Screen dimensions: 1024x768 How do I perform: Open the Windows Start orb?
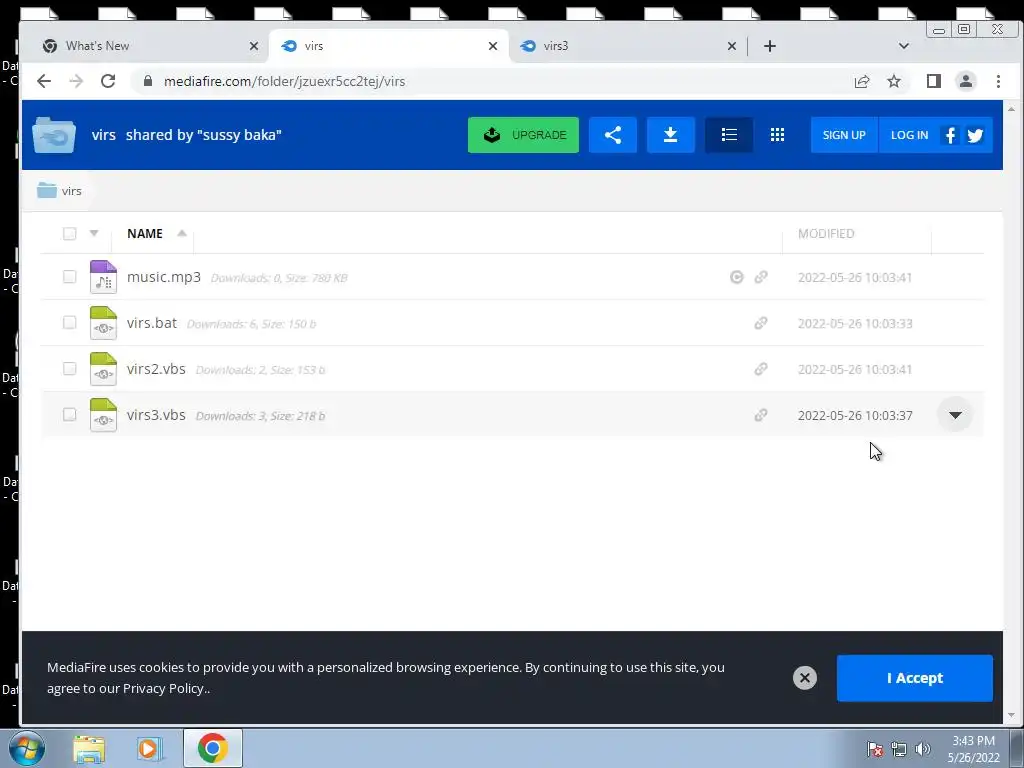(26, 748)
